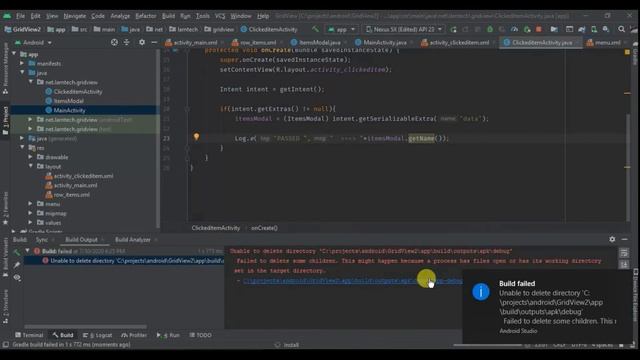Viewport: 640px width, 360px height.
Task: Expand the mipmap folder
Action: pyautogui.click(x=31, y=213)
